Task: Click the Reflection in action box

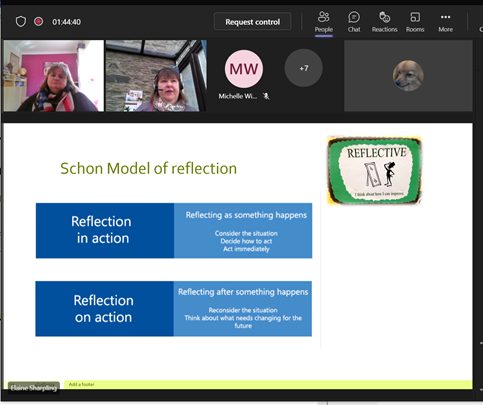Action: 105,230
